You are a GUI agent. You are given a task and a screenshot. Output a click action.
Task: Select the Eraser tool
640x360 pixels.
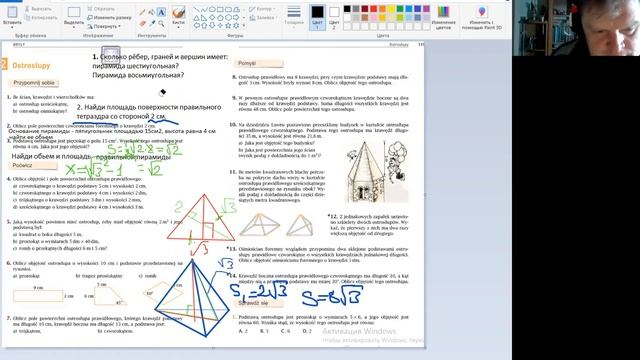tap(142, 23)
